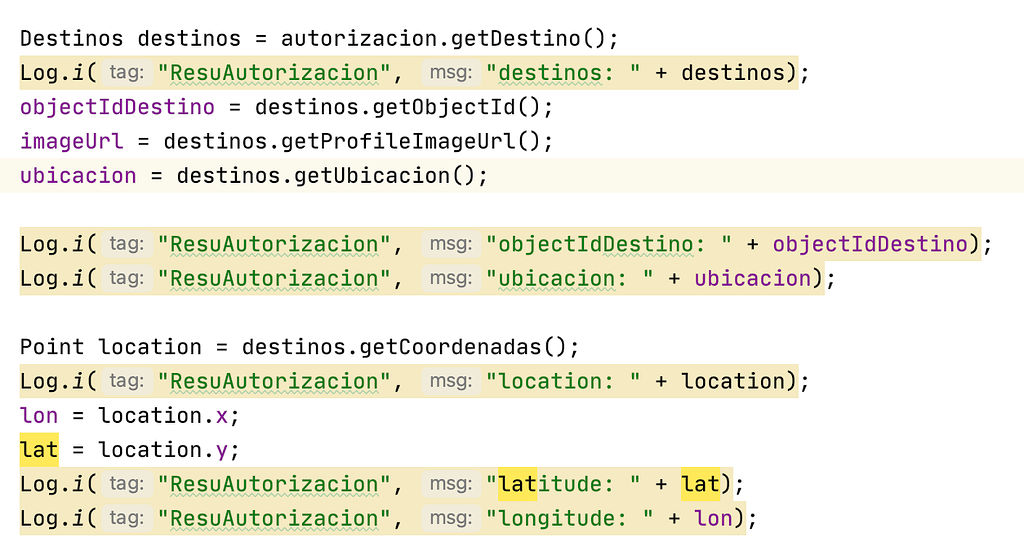Click the Destinos type name in the declaration
This screenshot has height=555, width=1024.
(x=71, y=39)
